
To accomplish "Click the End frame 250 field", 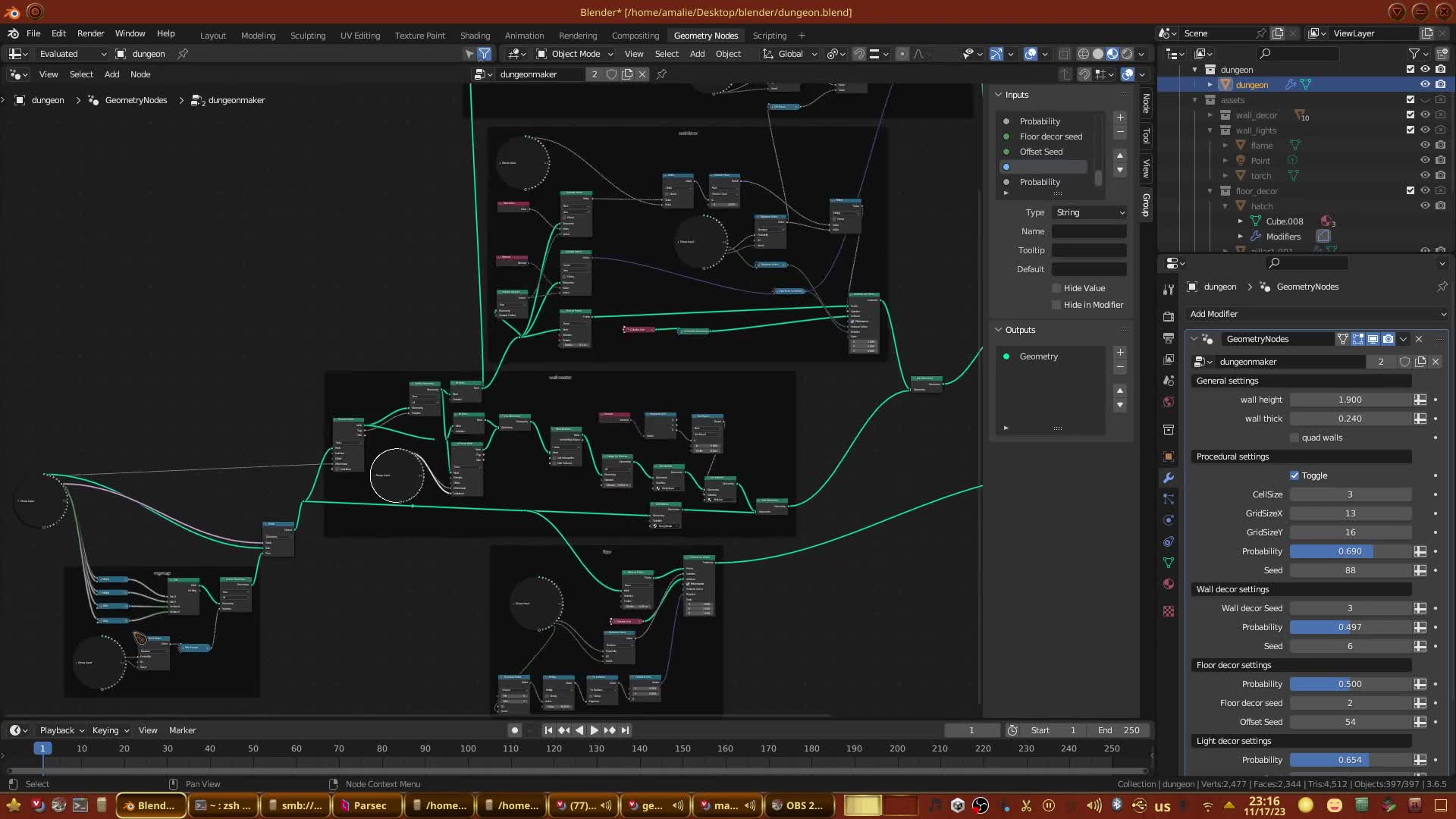I will [1120, 730].
